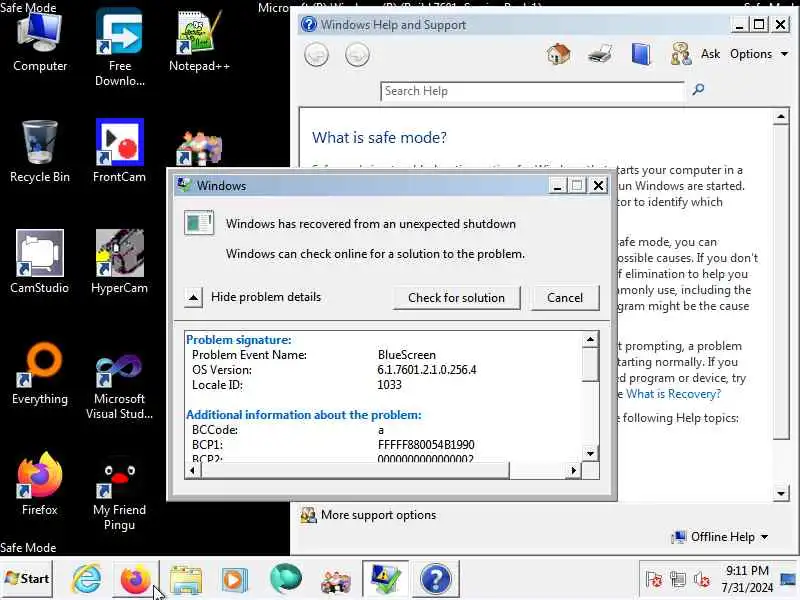Switch to the problem report taskbar item
The image size is (800, 600).
[x=385, y=579]
